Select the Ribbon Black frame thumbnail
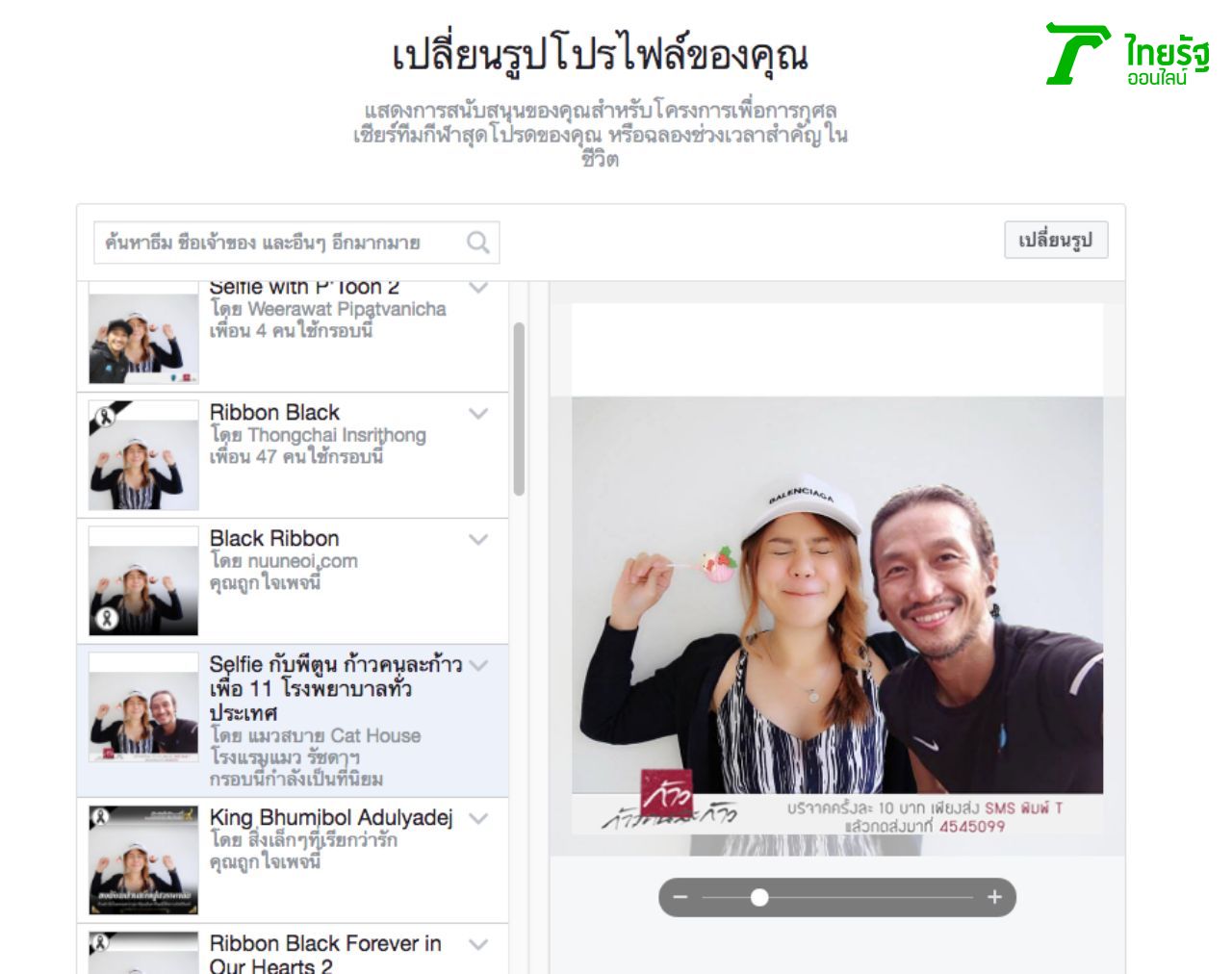Viewport: 1232px width, 974px height. coord(142,452)
